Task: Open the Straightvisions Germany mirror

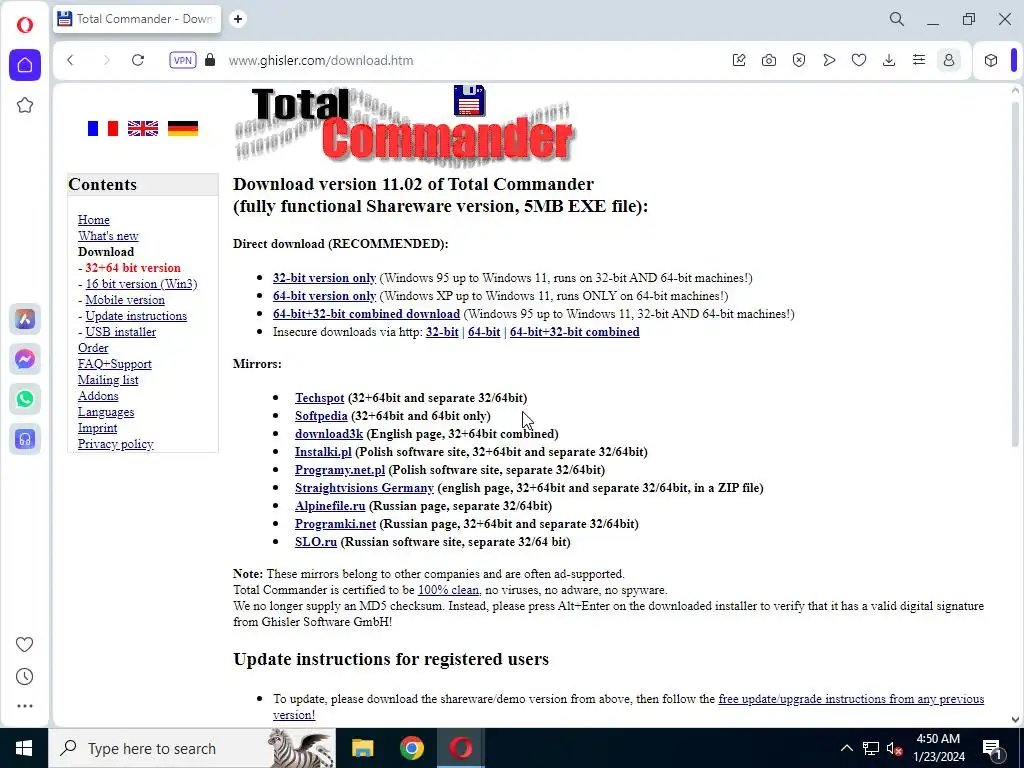Action: [364, 488]
